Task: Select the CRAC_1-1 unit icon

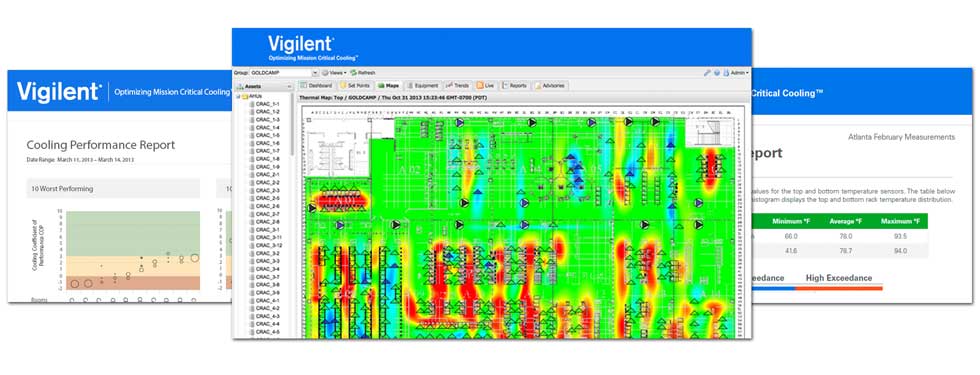Action: pos(252,104)
